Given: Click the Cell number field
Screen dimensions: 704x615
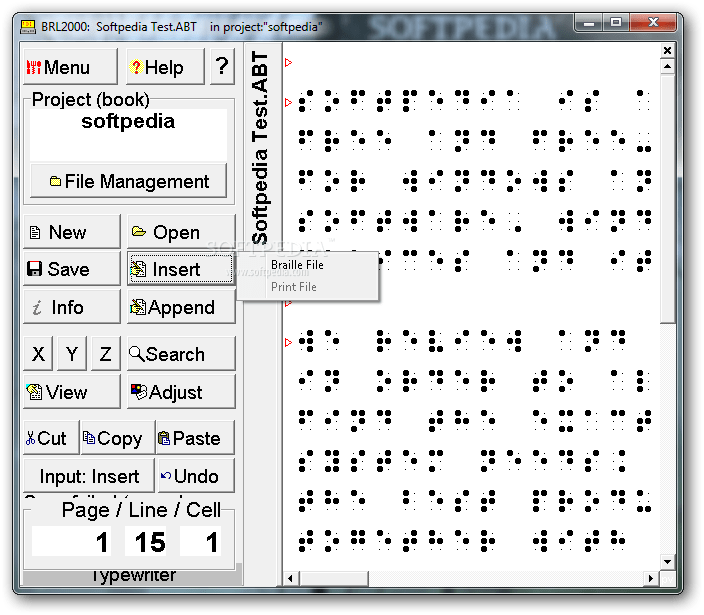Looking at the screenshot, I should click(x=200, y=541).
